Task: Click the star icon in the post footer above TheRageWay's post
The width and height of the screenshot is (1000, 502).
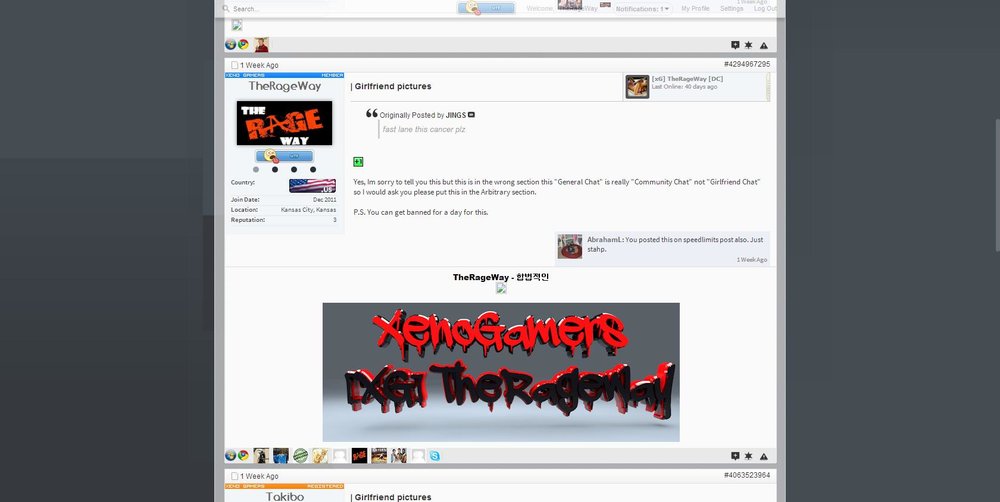Action: [749, 45]
